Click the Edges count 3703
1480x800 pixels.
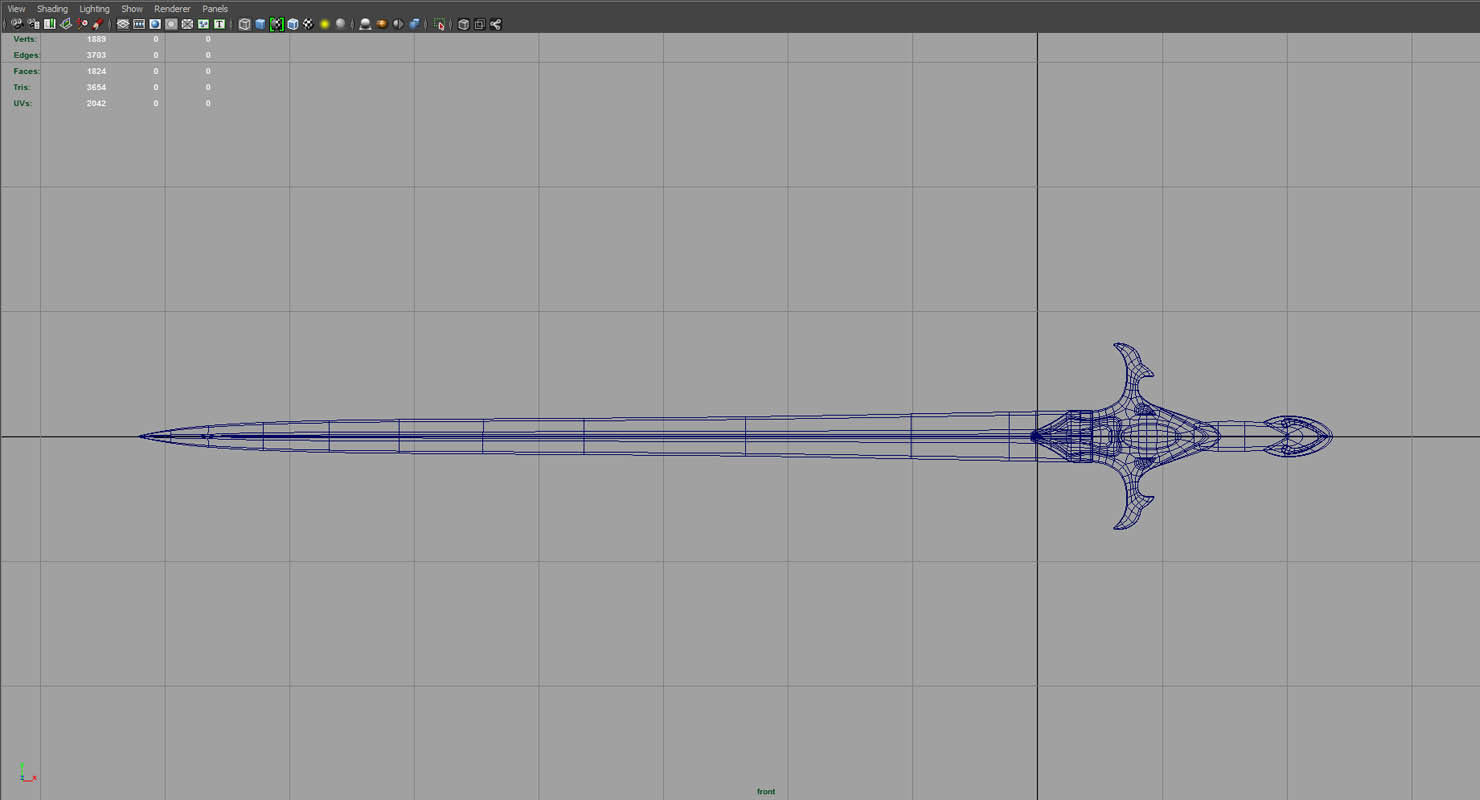(96, 55)
